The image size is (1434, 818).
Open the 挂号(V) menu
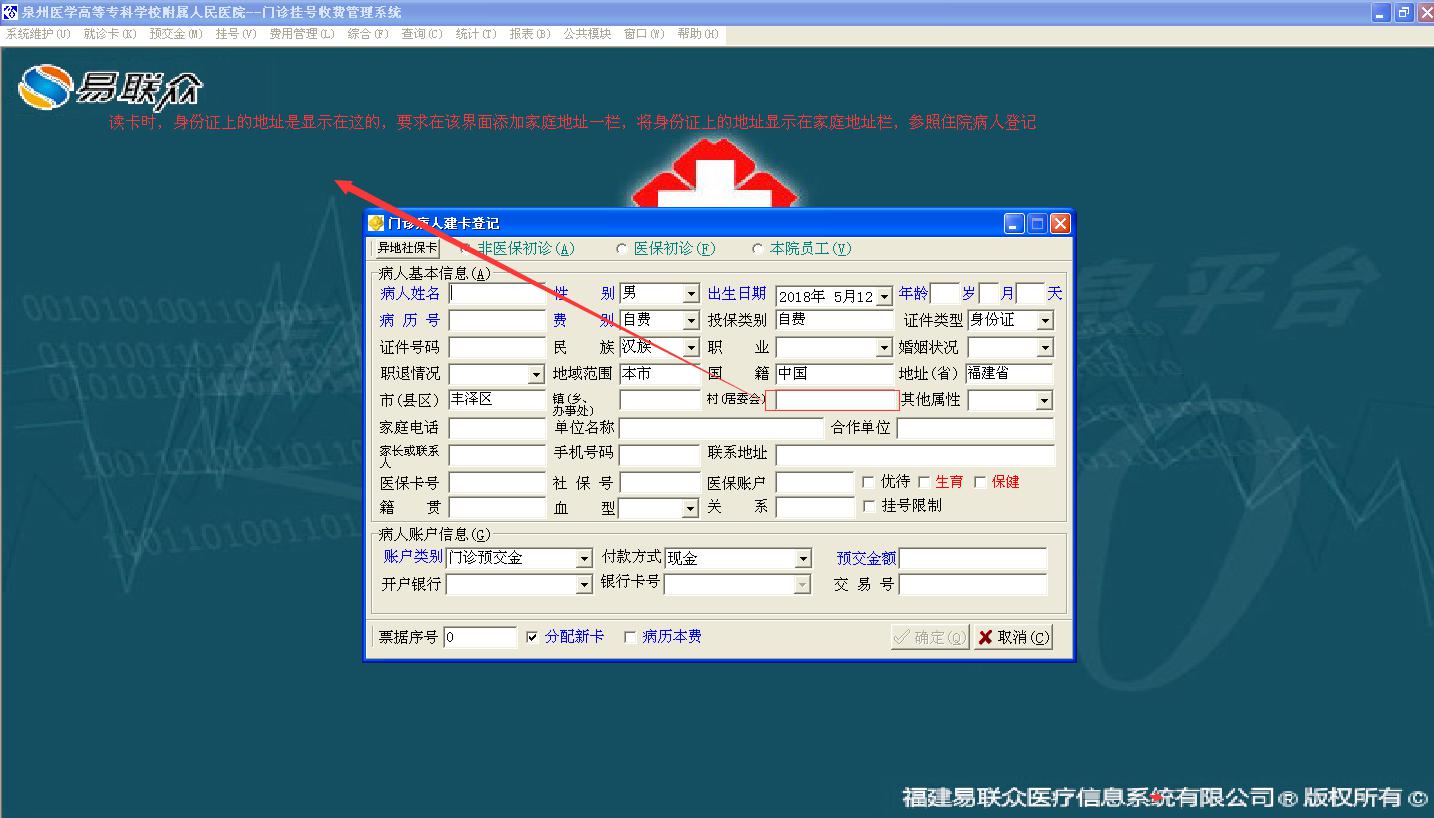[236, 34]
